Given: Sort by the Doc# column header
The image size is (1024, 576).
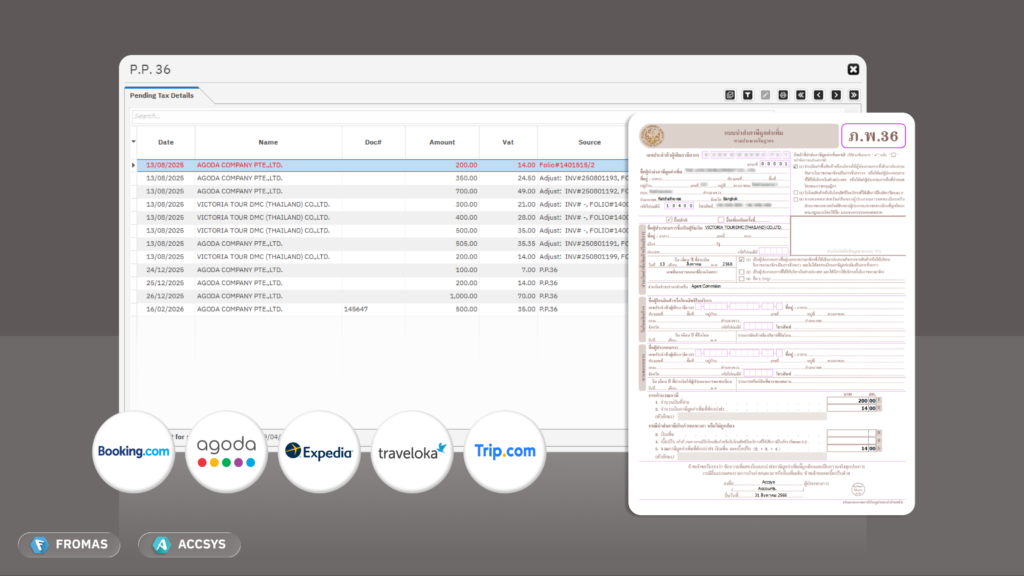Looking at the screenshot, I should tap(374, 142).
